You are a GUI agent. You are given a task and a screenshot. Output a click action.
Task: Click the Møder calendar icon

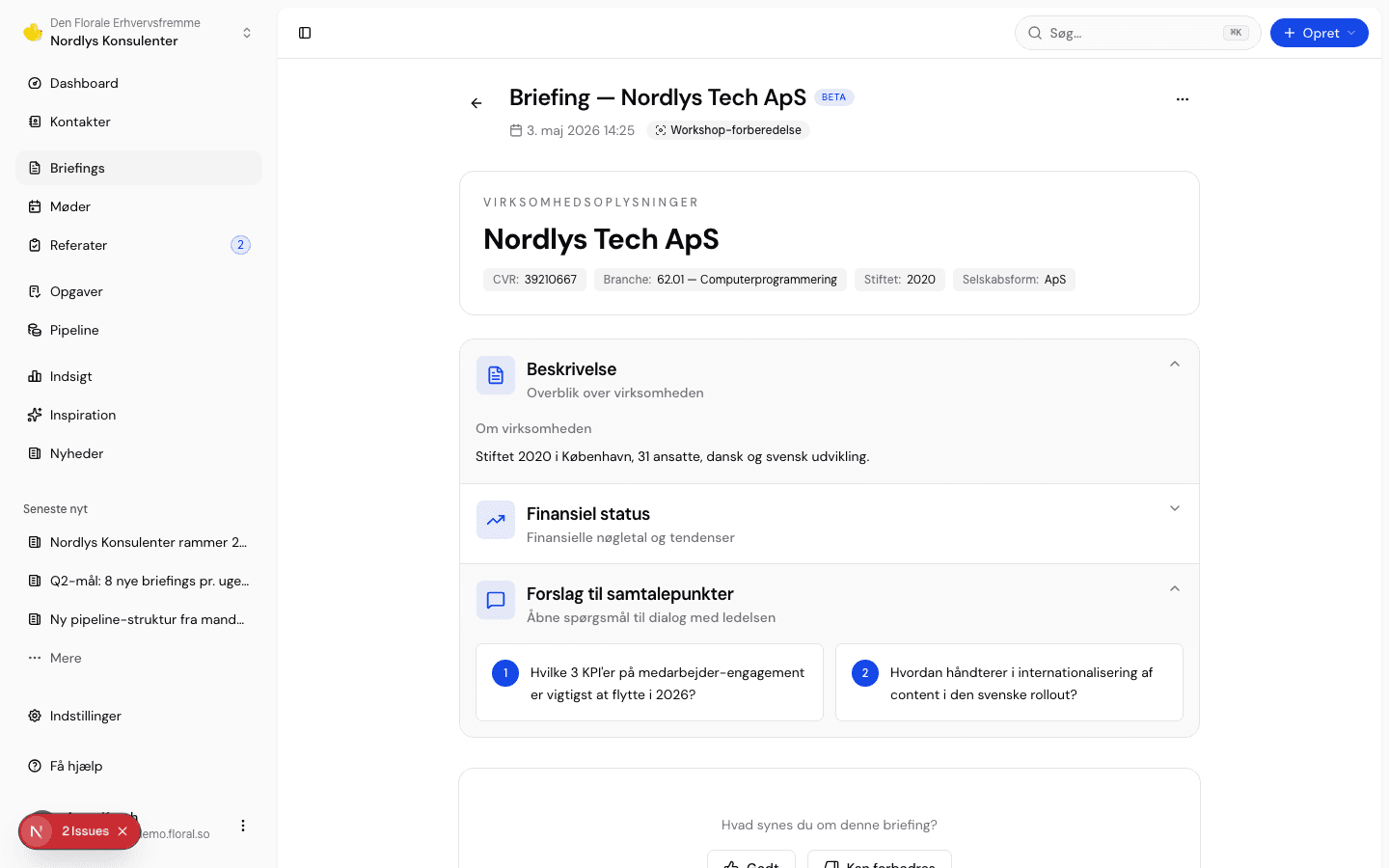(35, 206)
